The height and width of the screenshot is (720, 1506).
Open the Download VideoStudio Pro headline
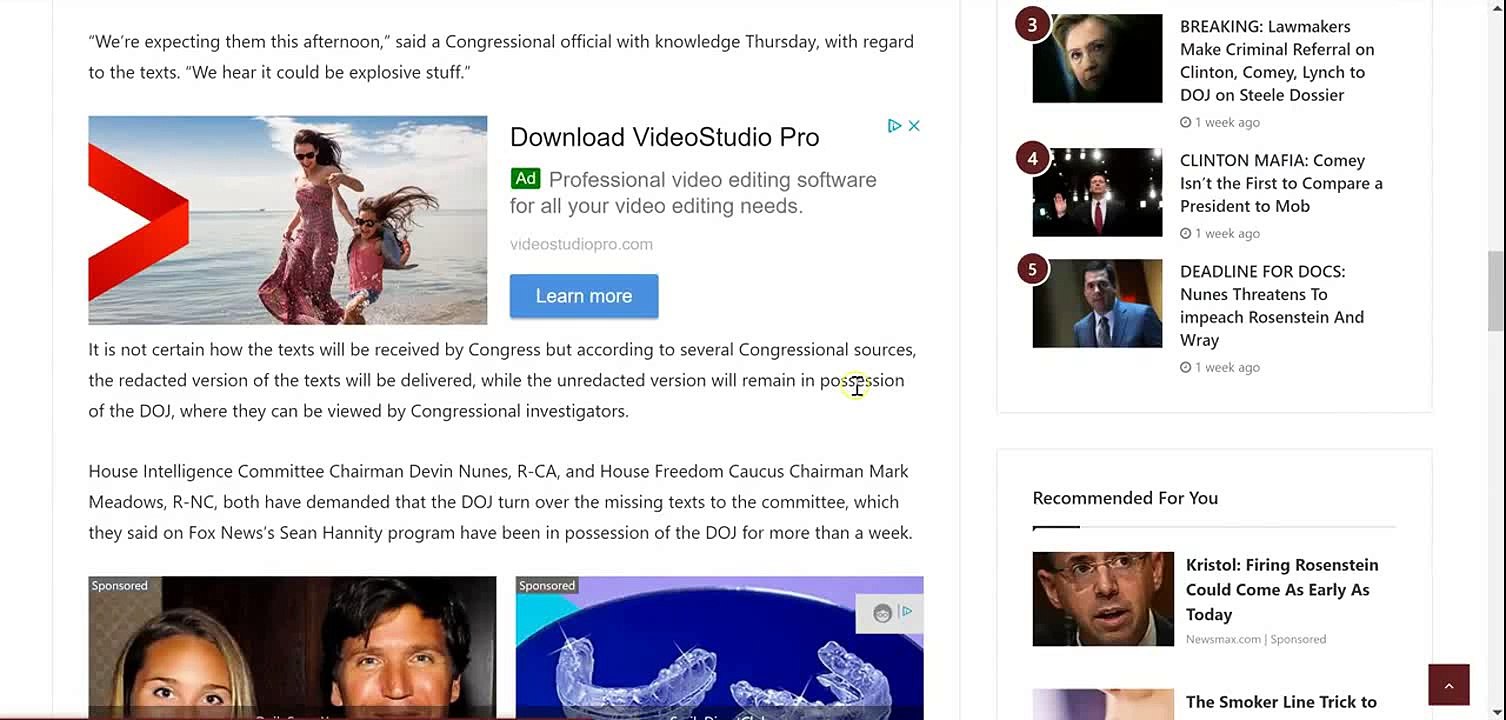[x=664, y=137]
